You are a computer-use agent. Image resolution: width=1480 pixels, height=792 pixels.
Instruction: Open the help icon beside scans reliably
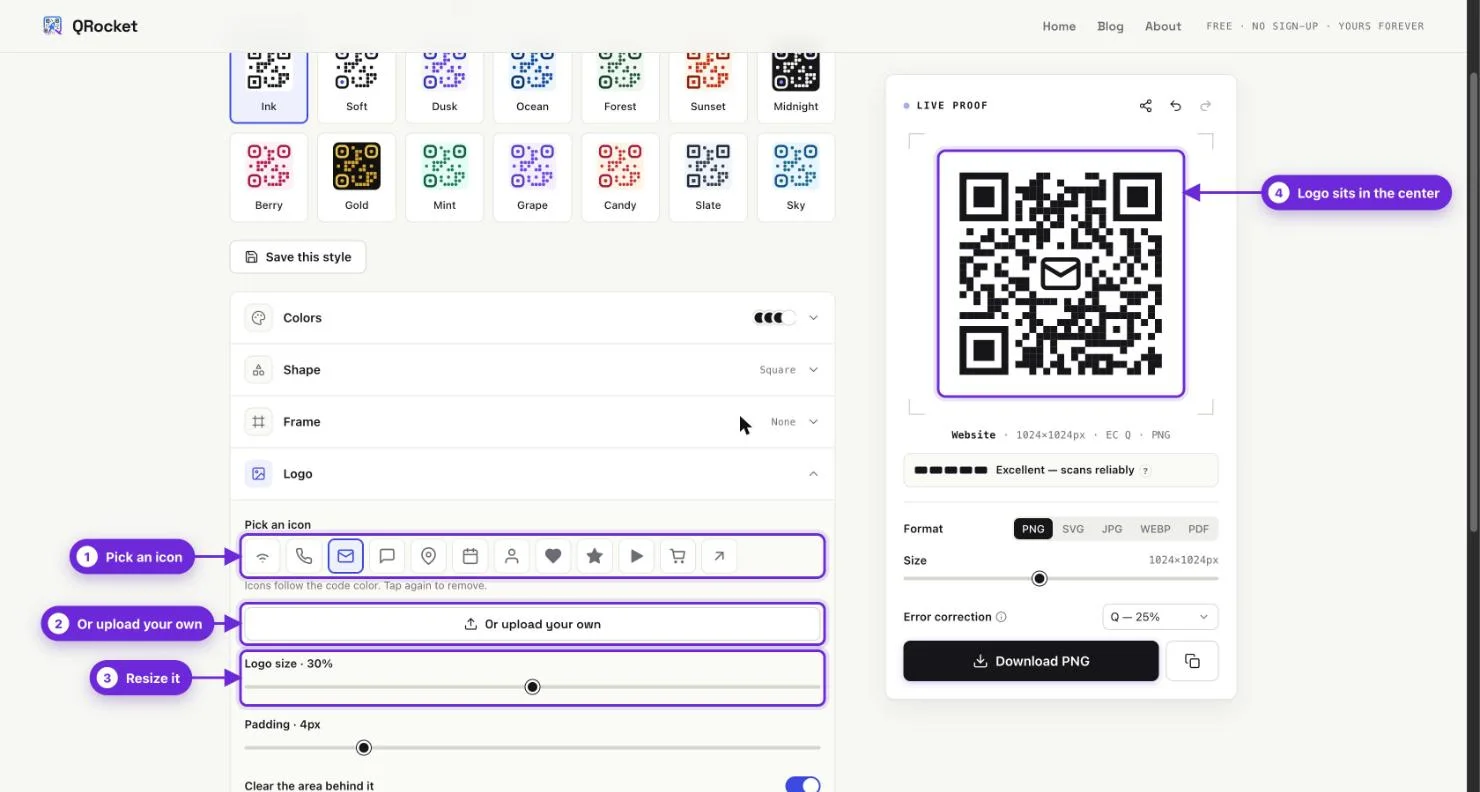pyautogui.click(x=1145, y=470)
